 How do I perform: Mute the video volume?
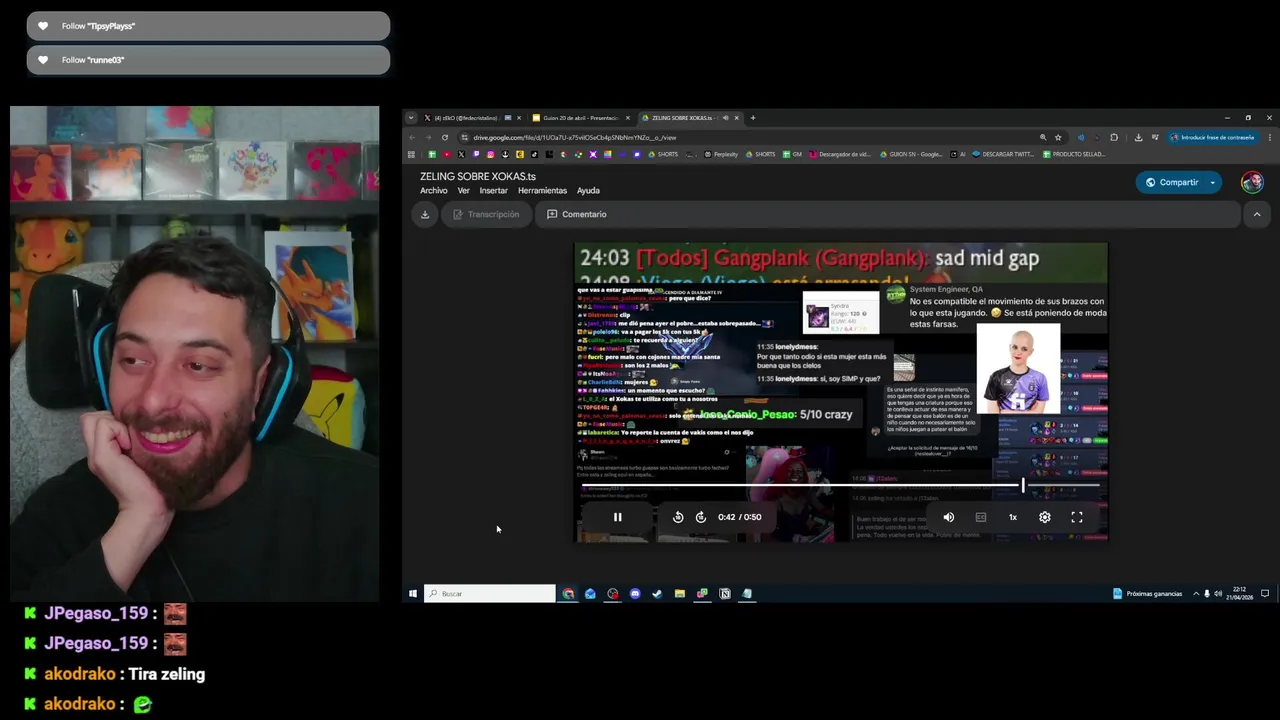tap(949, 517)
